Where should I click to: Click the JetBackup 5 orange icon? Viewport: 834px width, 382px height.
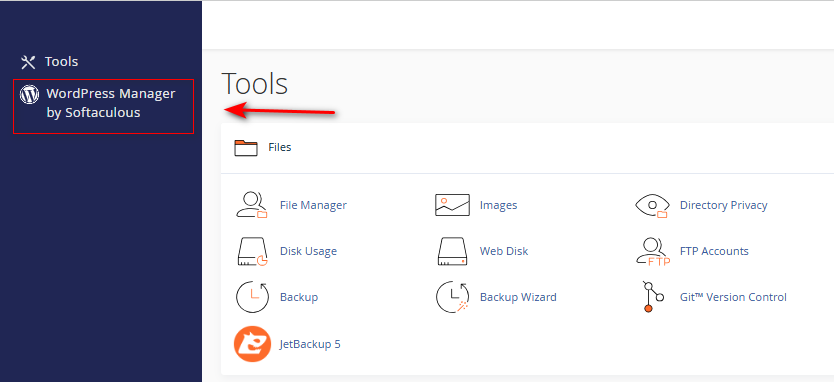pyautogui.click(x=252, y=344)
